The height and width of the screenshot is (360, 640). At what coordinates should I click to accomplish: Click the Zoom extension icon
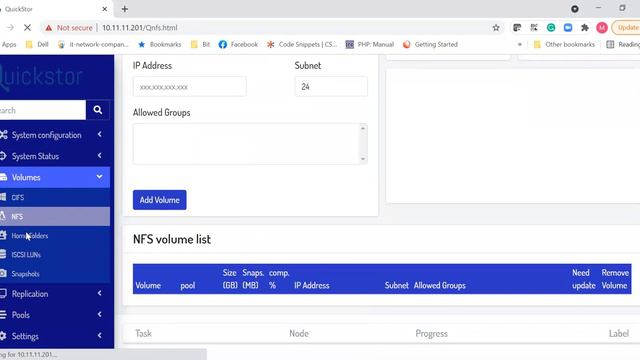coord(568,28)
